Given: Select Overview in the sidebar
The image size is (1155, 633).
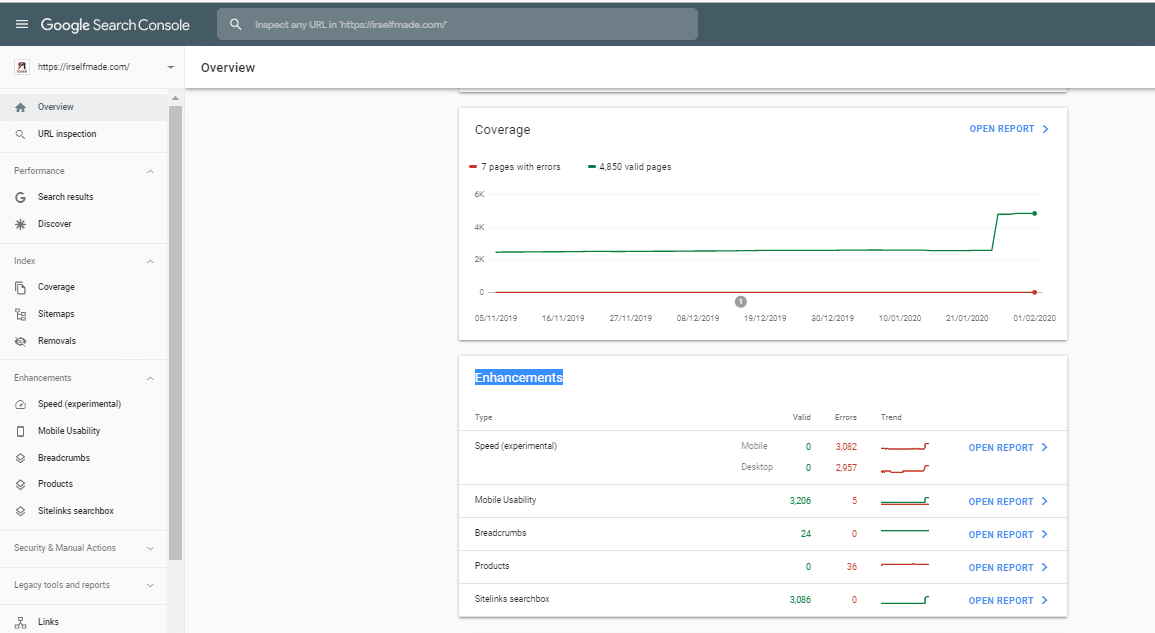Looking at the screenshot, I should (x=84, y=107).
